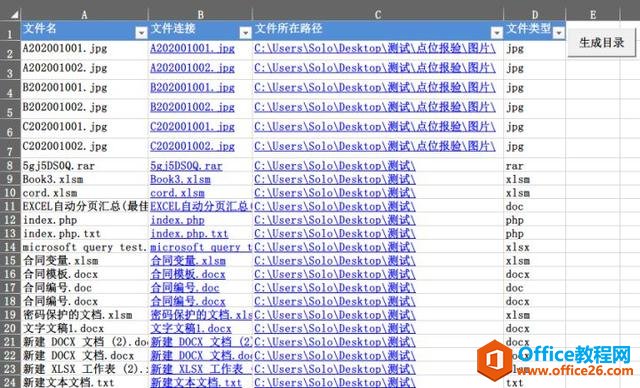Select the rar file type cell

tap(535, 166)
